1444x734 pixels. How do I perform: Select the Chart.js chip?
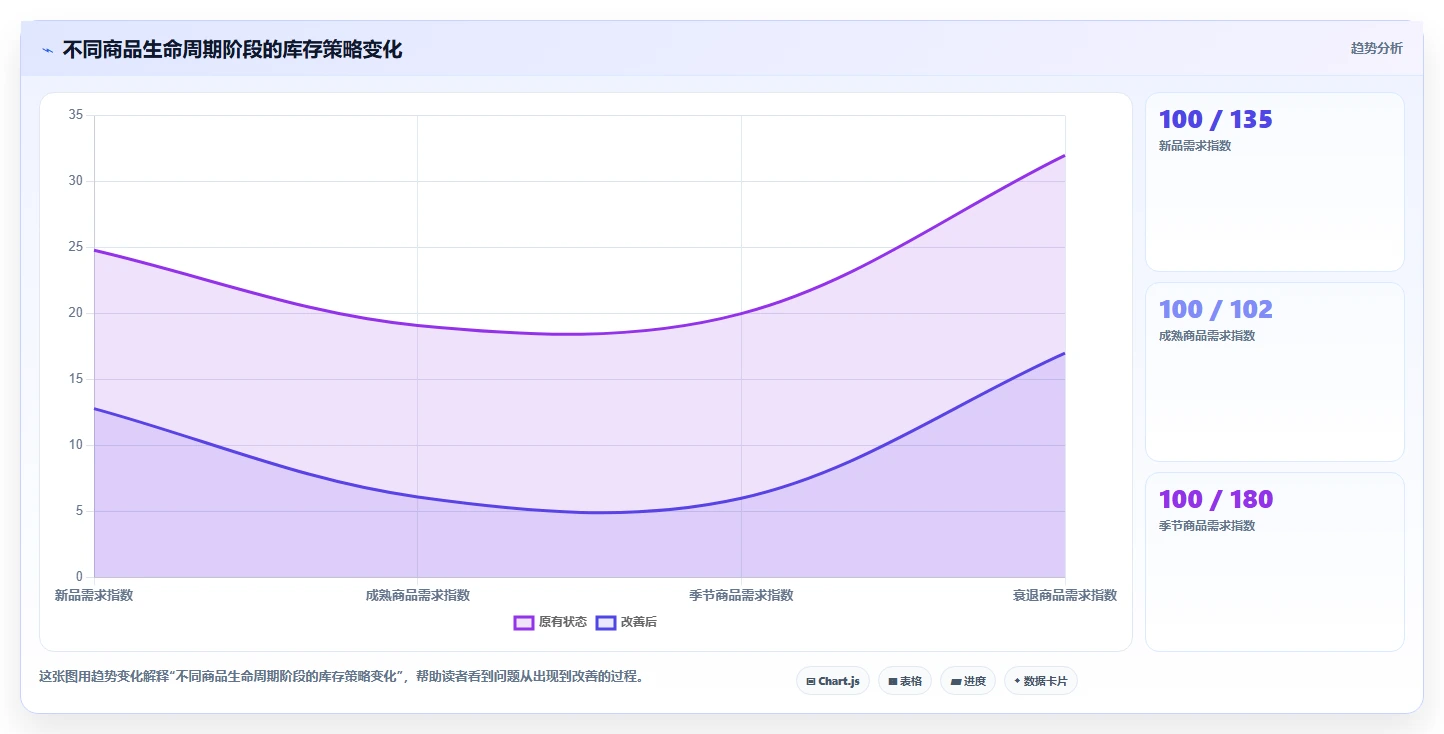click(x=833, y=681)
